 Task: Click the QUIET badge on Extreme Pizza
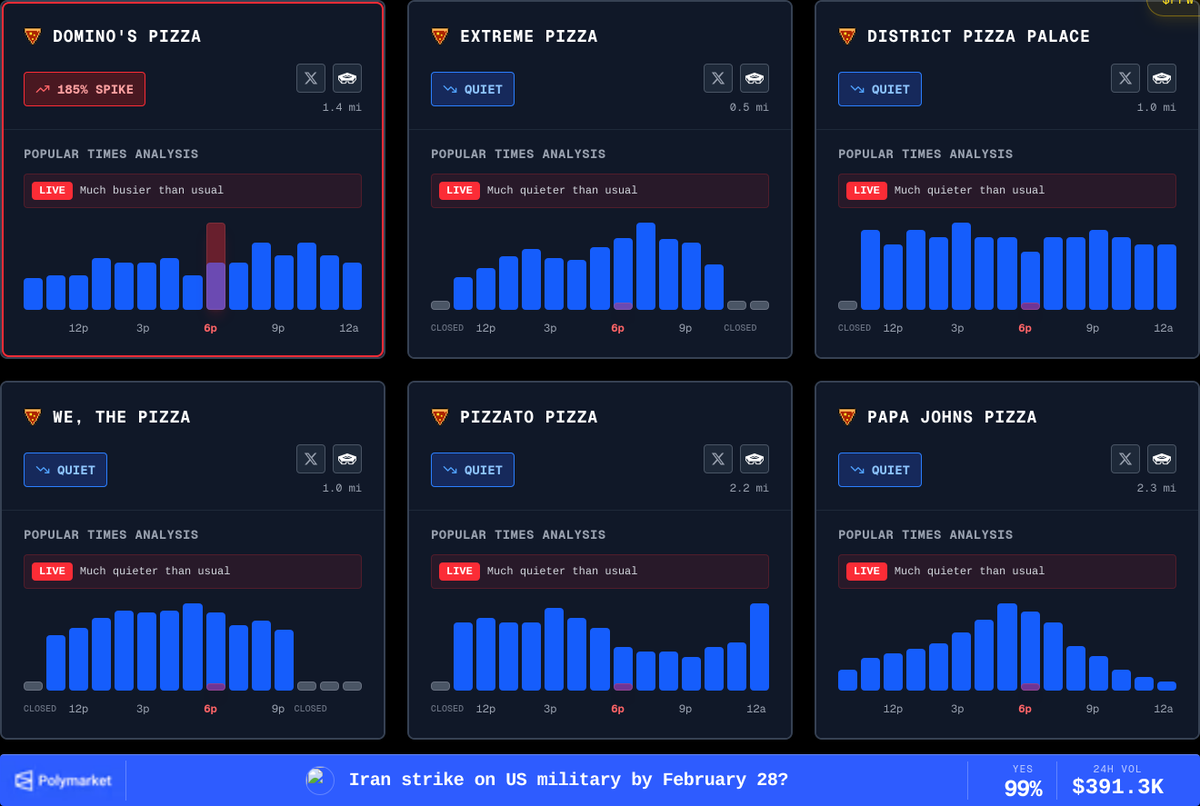[472, 89]
